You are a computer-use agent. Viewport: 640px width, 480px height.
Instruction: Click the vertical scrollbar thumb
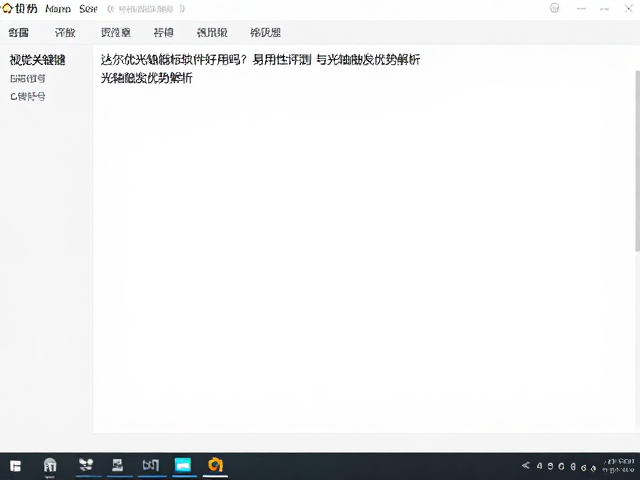tap(637, 160)
